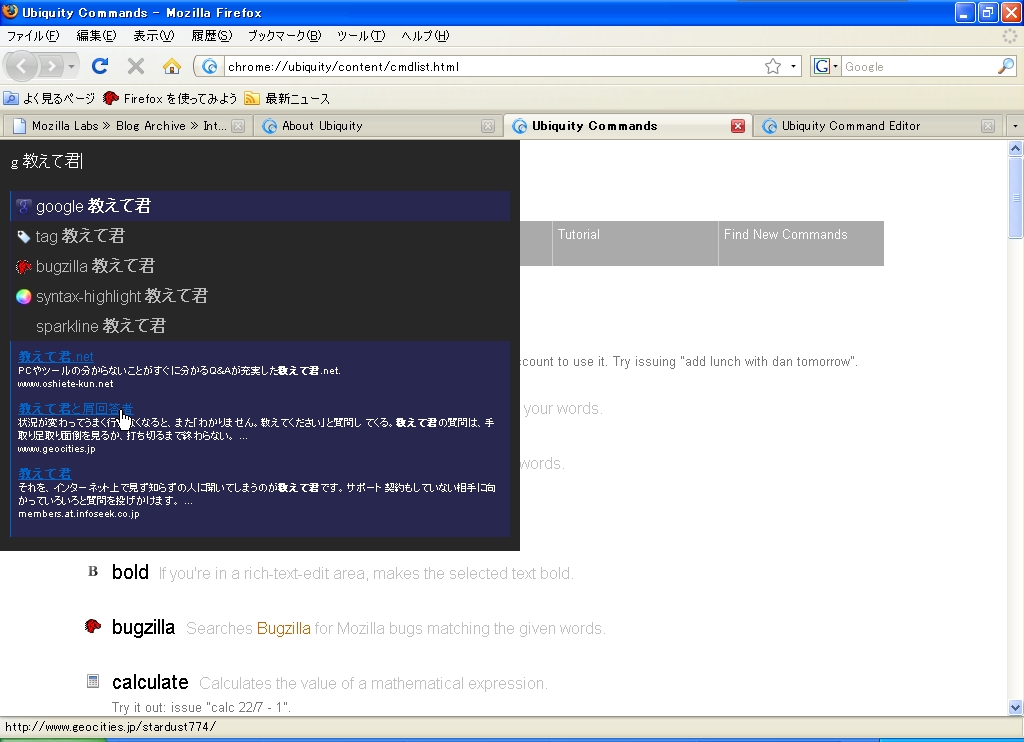Open the address bar history dropdown

793,66
